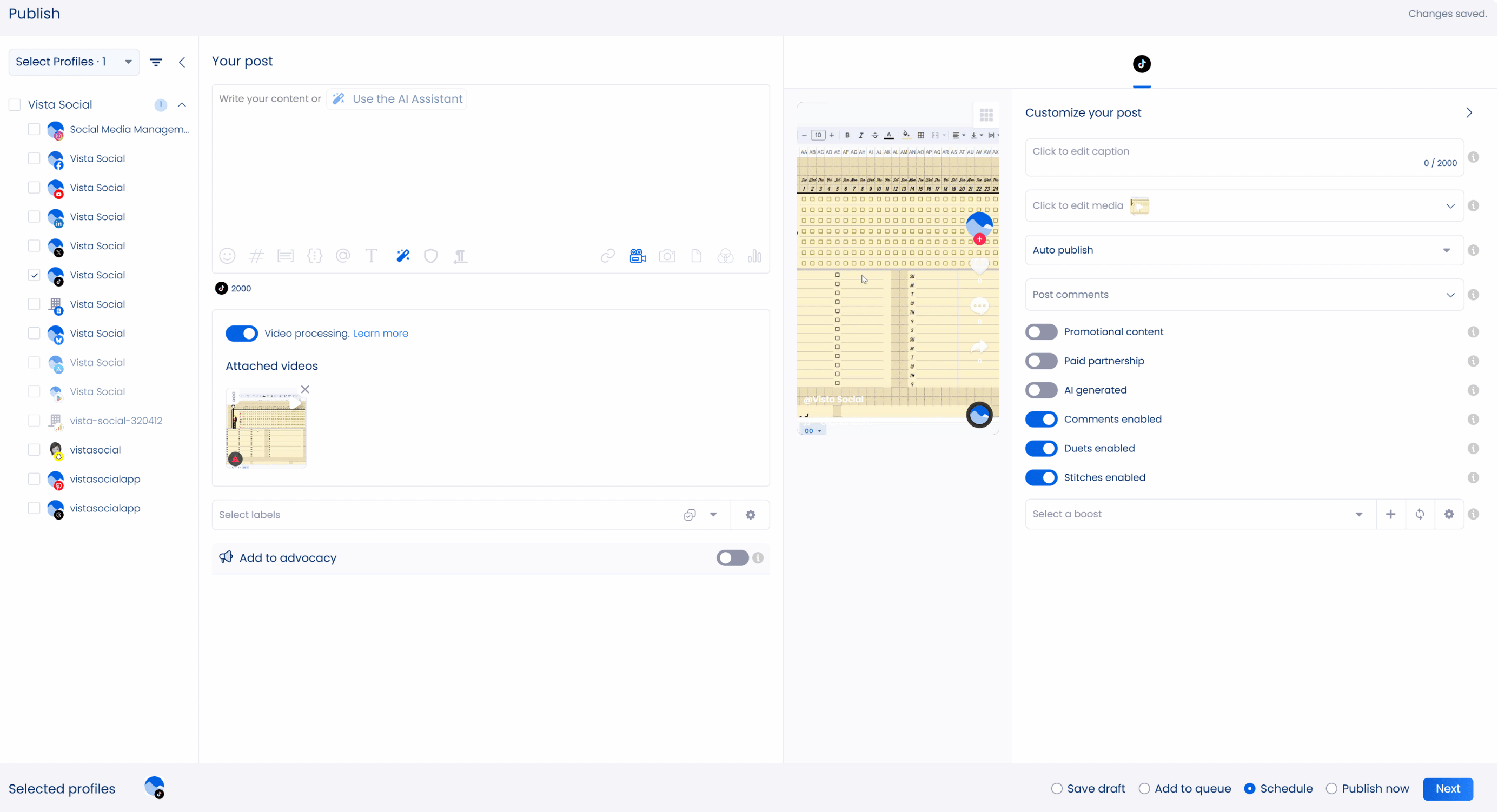The width and height of the screenshot is (1498, 812).
Task: Open the Select Profiles dropdown
Action: [74, 62]
